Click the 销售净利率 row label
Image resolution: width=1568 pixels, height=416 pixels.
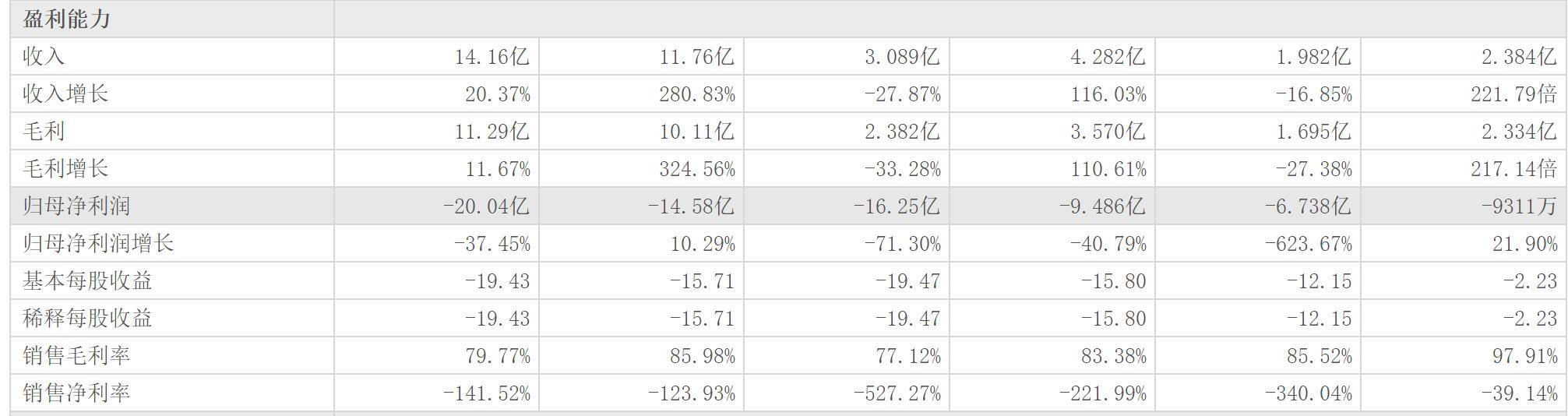(76, 393)
